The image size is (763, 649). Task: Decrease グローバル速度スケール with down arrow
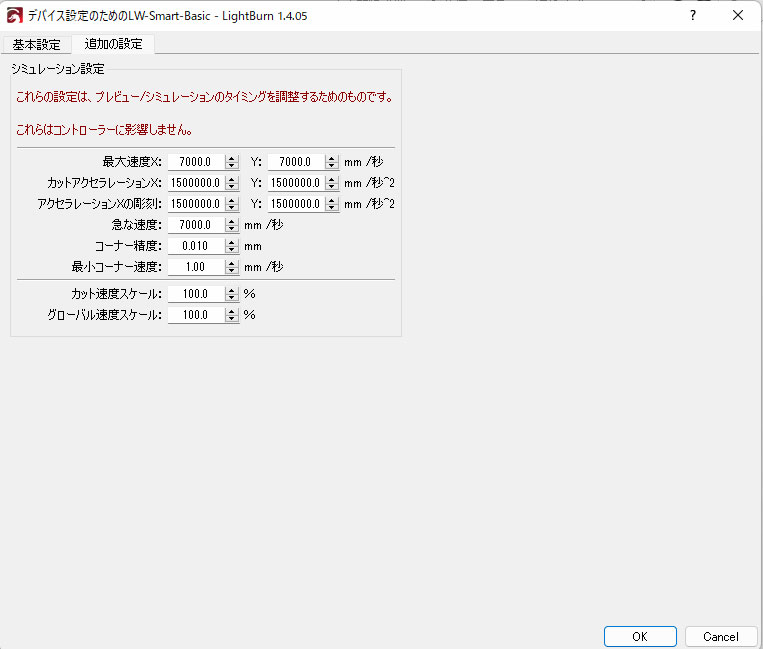232,319
